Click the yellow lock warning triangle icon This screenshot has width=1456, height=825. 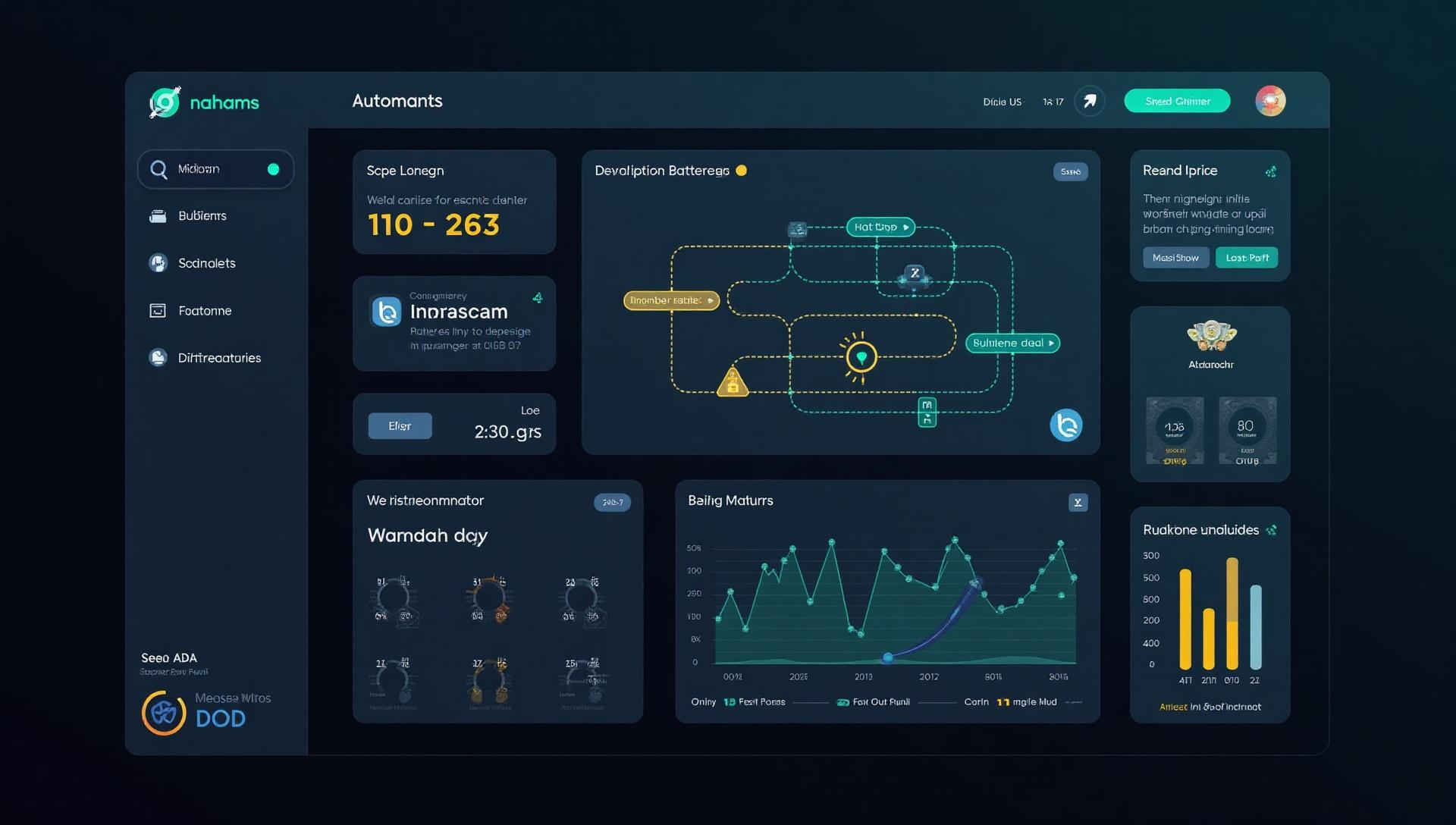click(733, 382)
